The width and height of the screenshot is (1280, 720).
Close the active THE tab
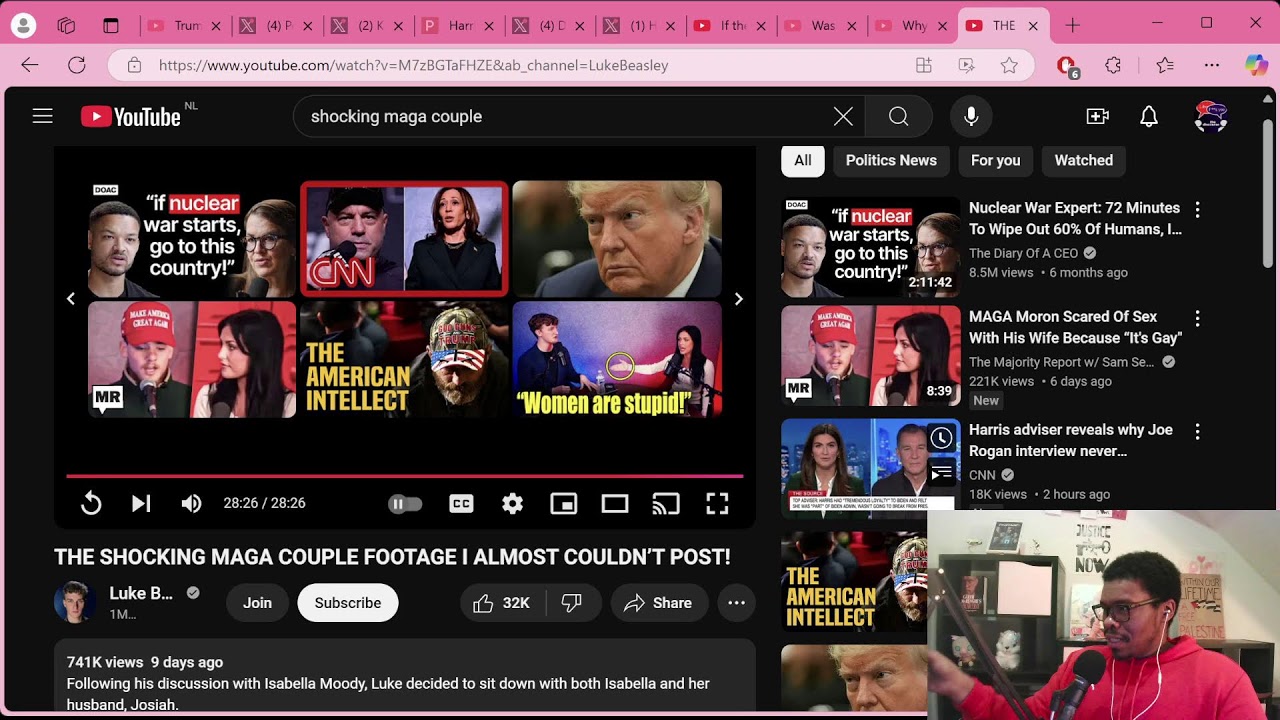[1033, 26]
